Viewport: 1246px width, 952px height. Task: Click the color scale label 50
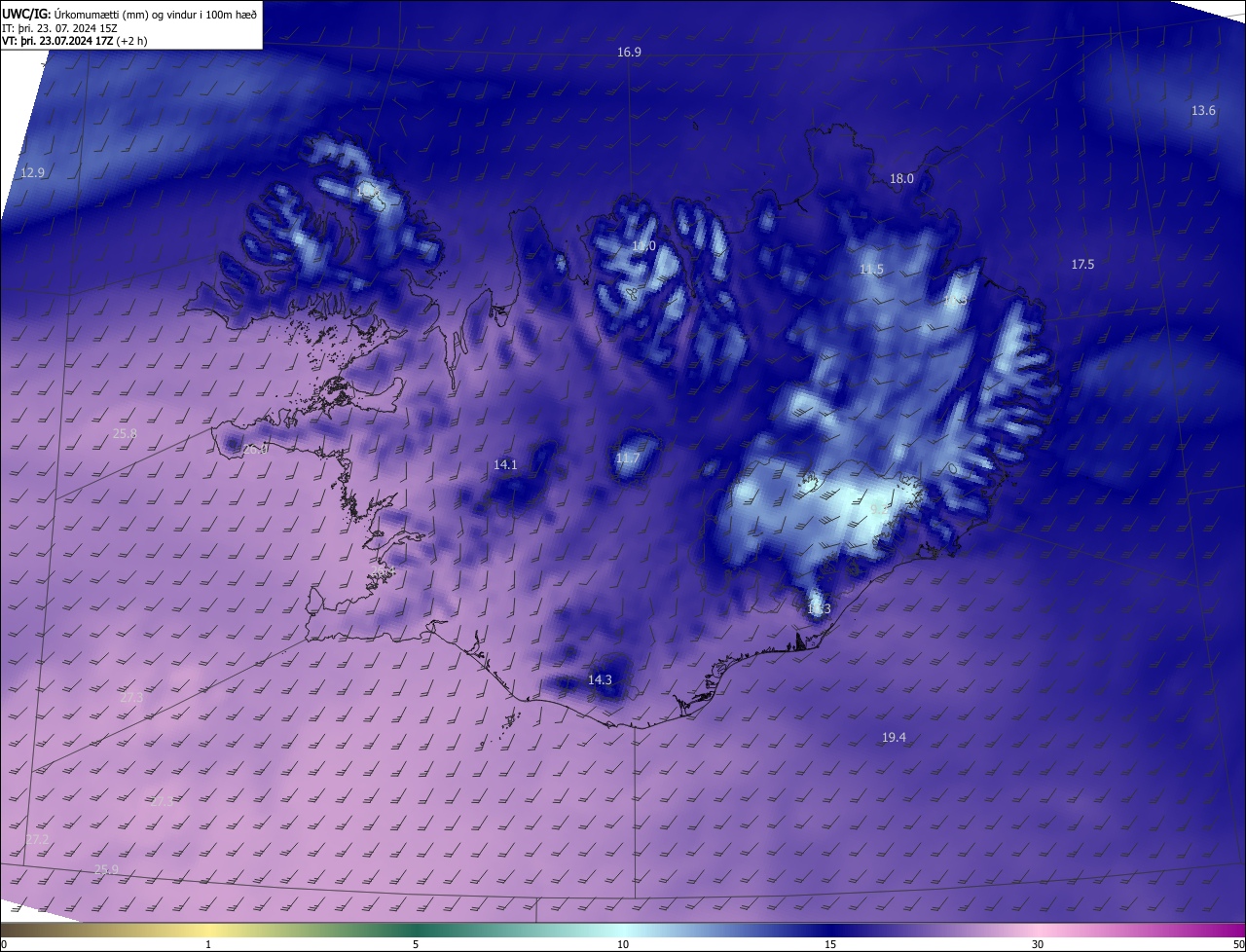[x=1238, y=944]
